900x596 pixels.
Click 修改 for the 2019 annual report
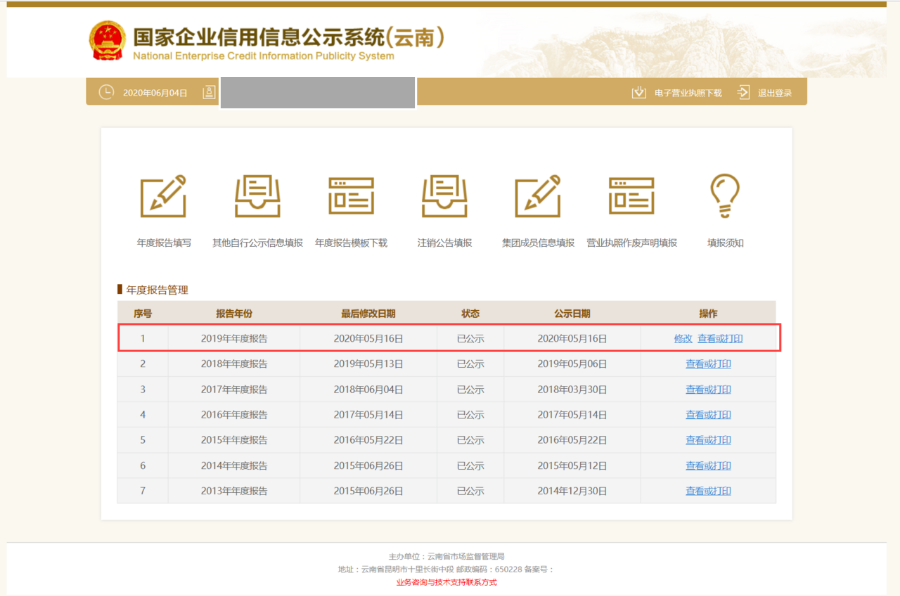coord(683,339)
